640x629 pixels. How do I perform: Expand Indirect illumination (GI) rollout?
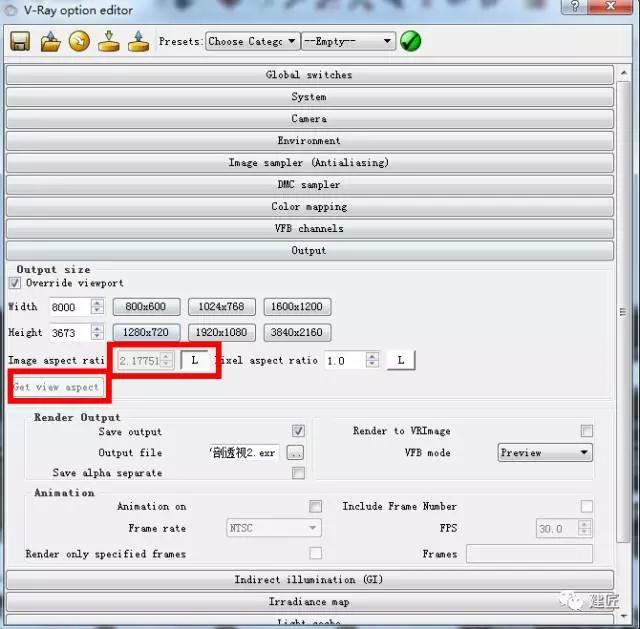pos(310,580)
